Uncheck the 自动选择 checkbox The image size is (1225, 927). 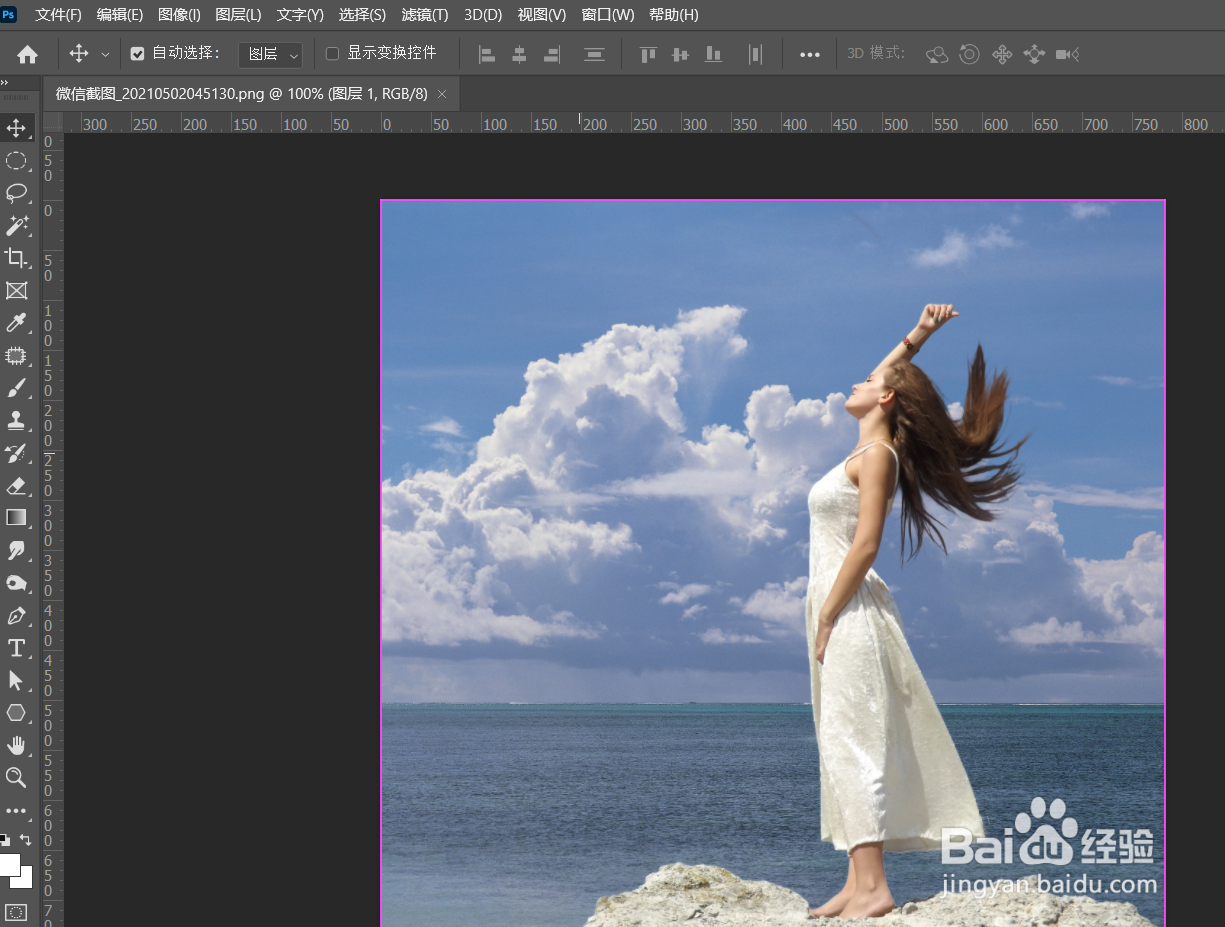(x=138, y=54)
